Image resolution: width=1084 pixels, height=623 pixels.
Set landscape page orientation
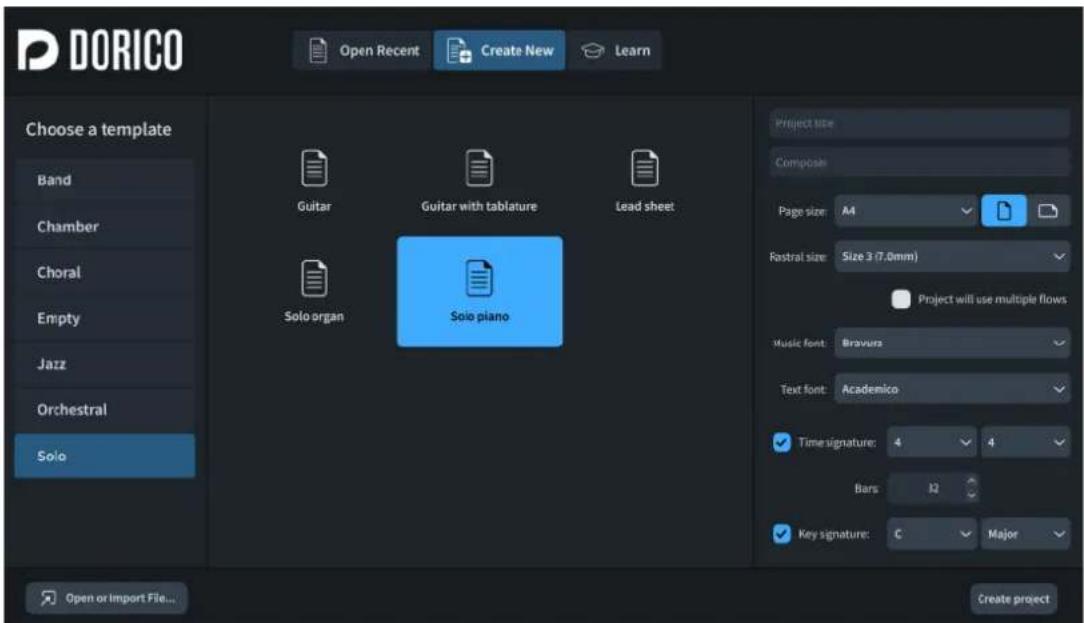[1048, 211]
